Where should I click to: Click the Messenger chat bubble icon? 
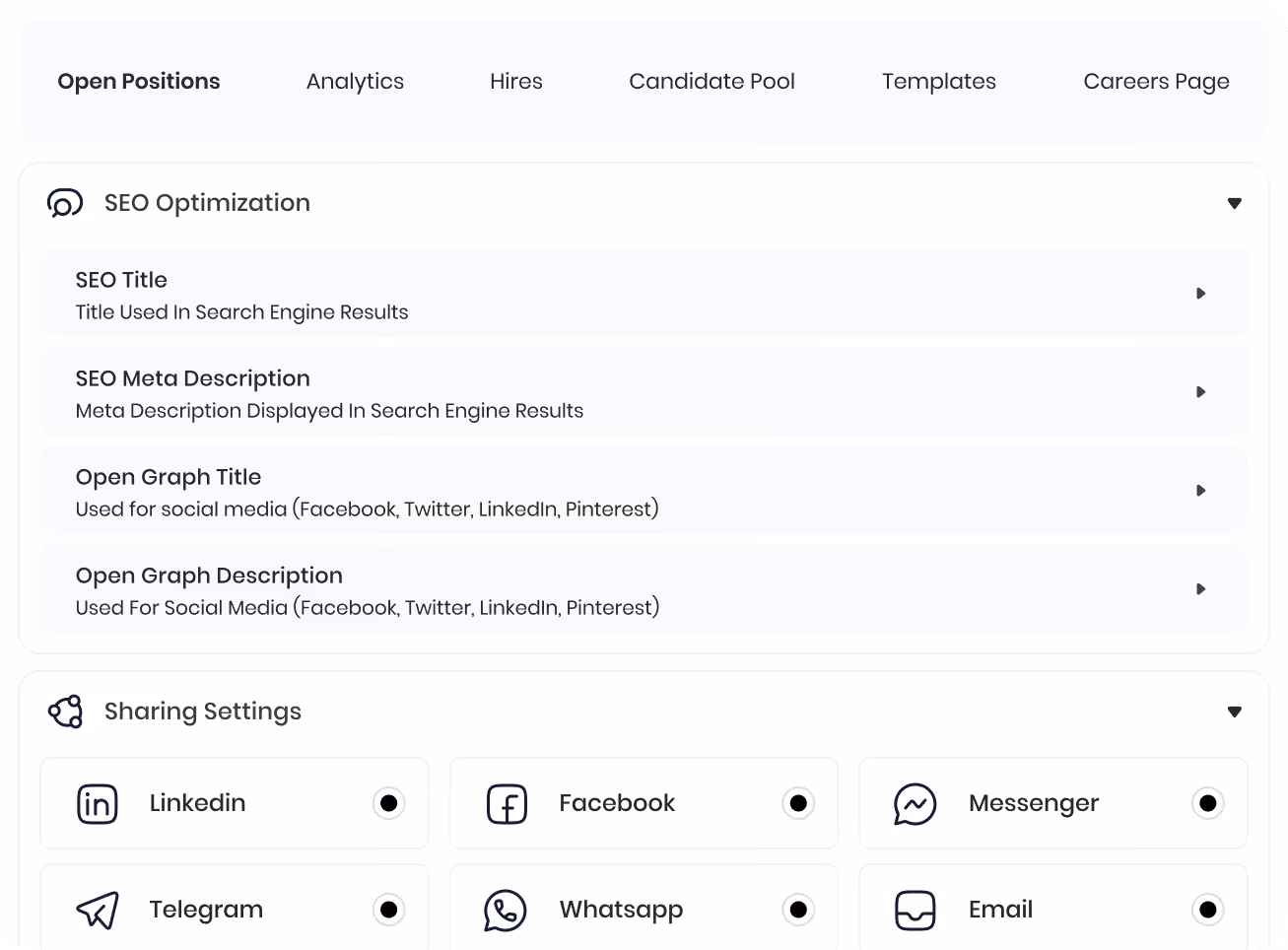(915, 804)
